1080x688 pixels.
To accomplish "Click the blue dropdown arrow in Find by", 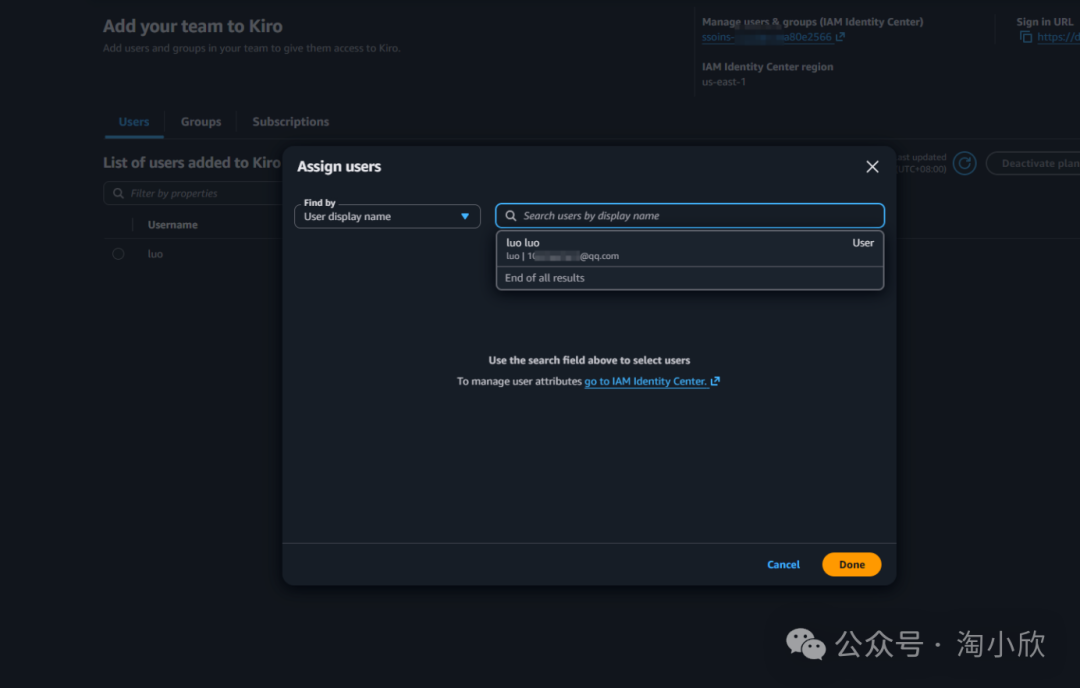I will point(464,216).
